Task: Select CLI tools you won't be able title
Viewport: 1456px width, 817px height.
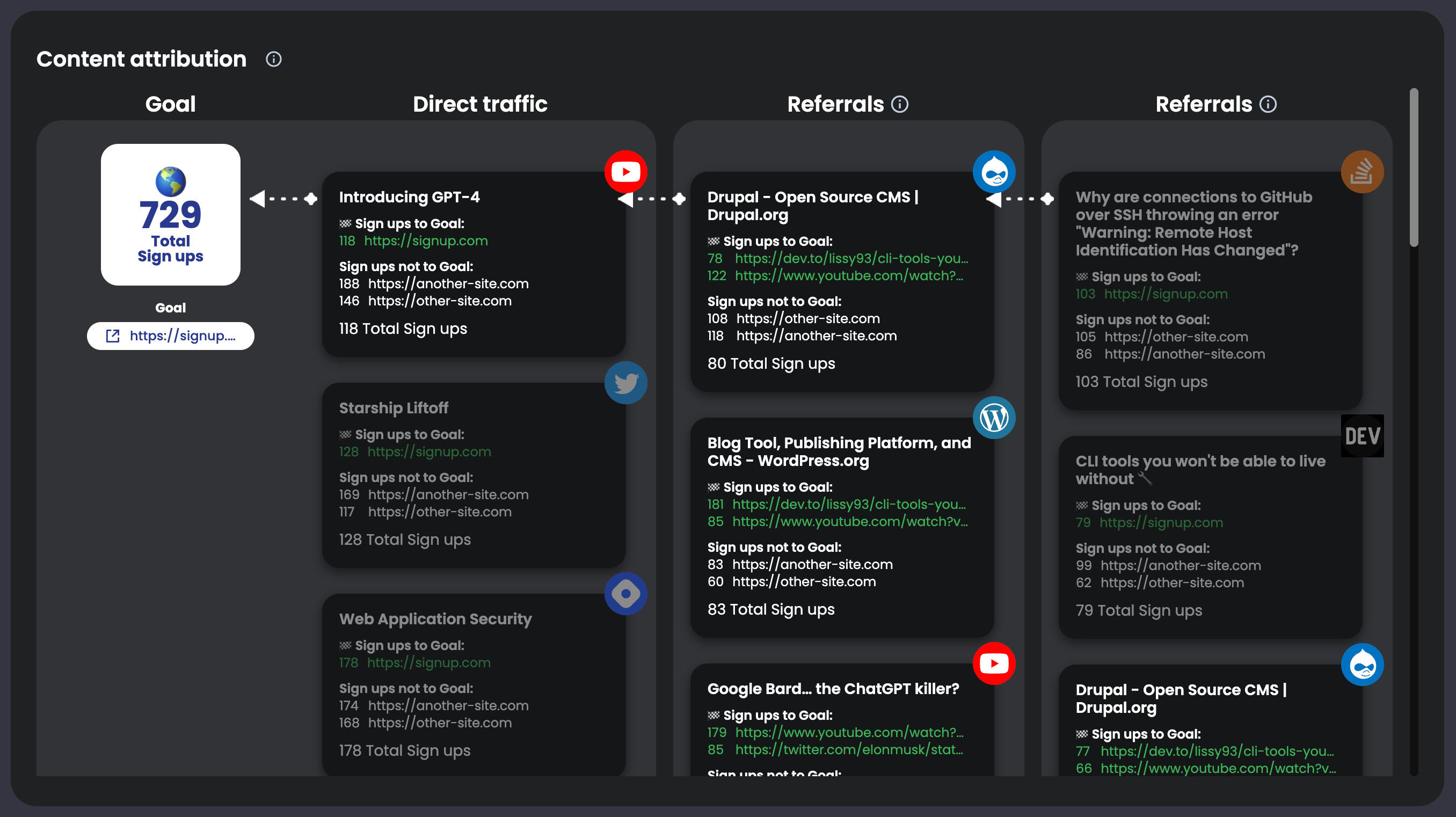Action: [1200, 470]
